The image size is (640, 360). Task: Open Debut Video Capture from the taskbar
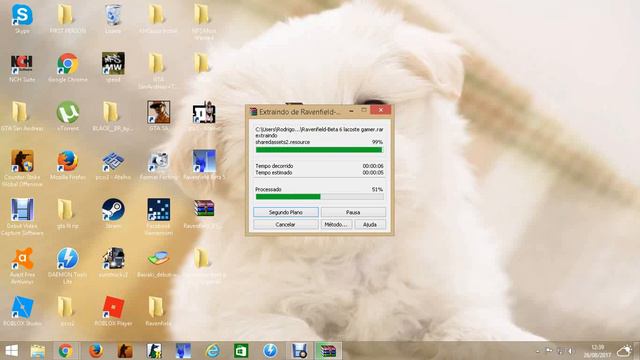tap(299, 351)
